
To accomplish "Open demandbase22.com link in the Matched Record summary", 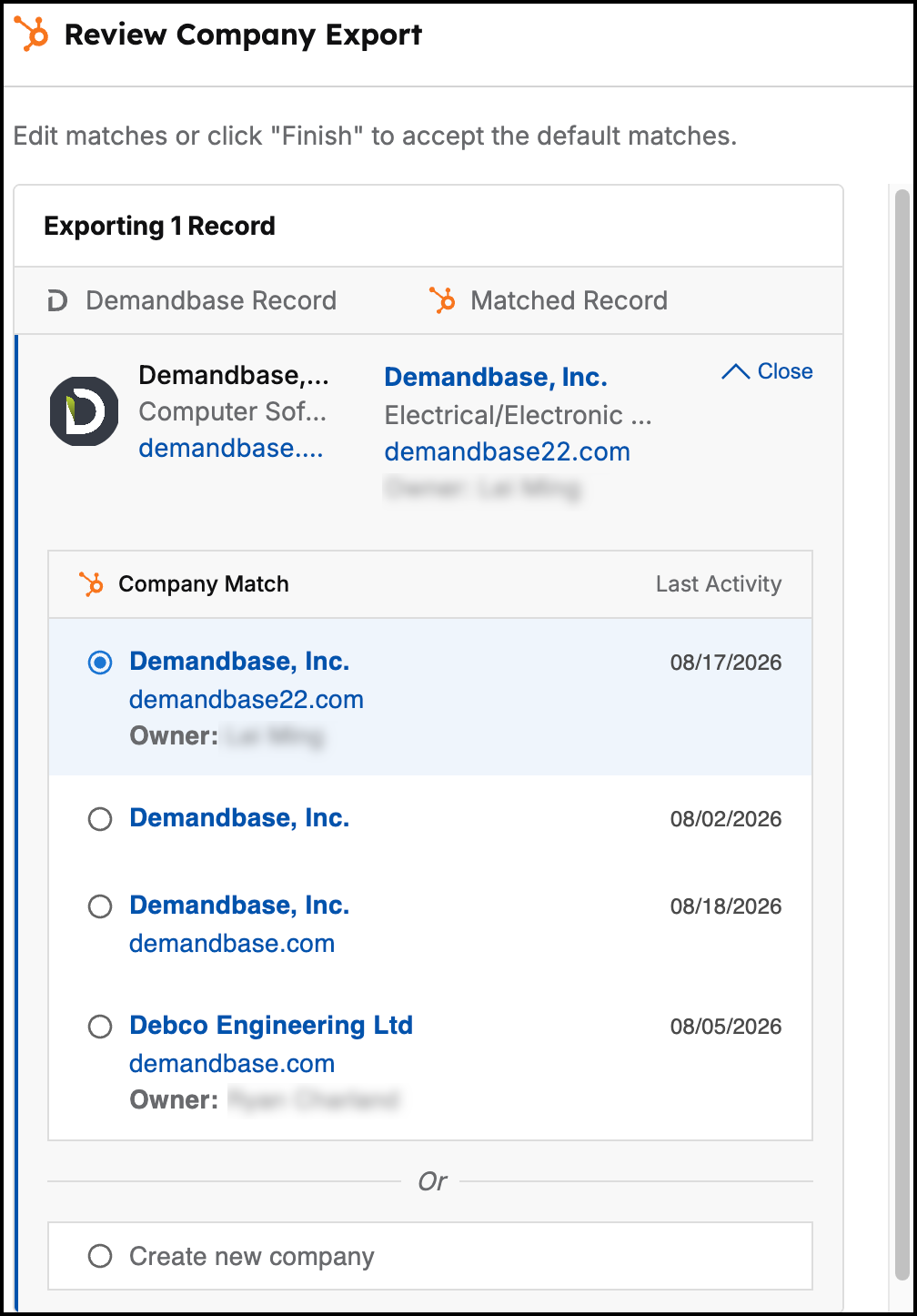I will (x=508, y=451).
